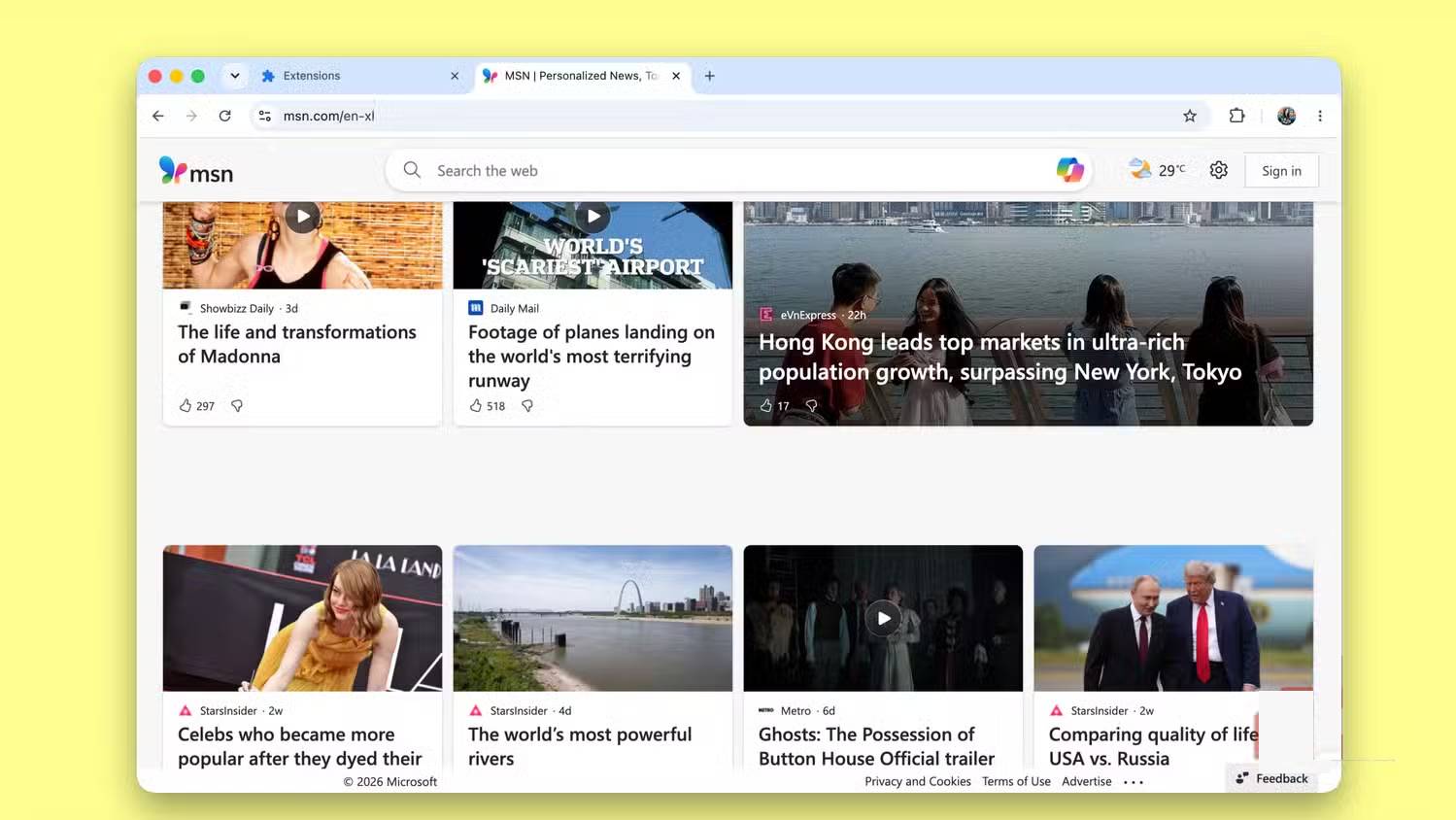The width and height of the screenshot is (1456, 820).
Task: Close the Extensions tab
Action: point(455,76)
